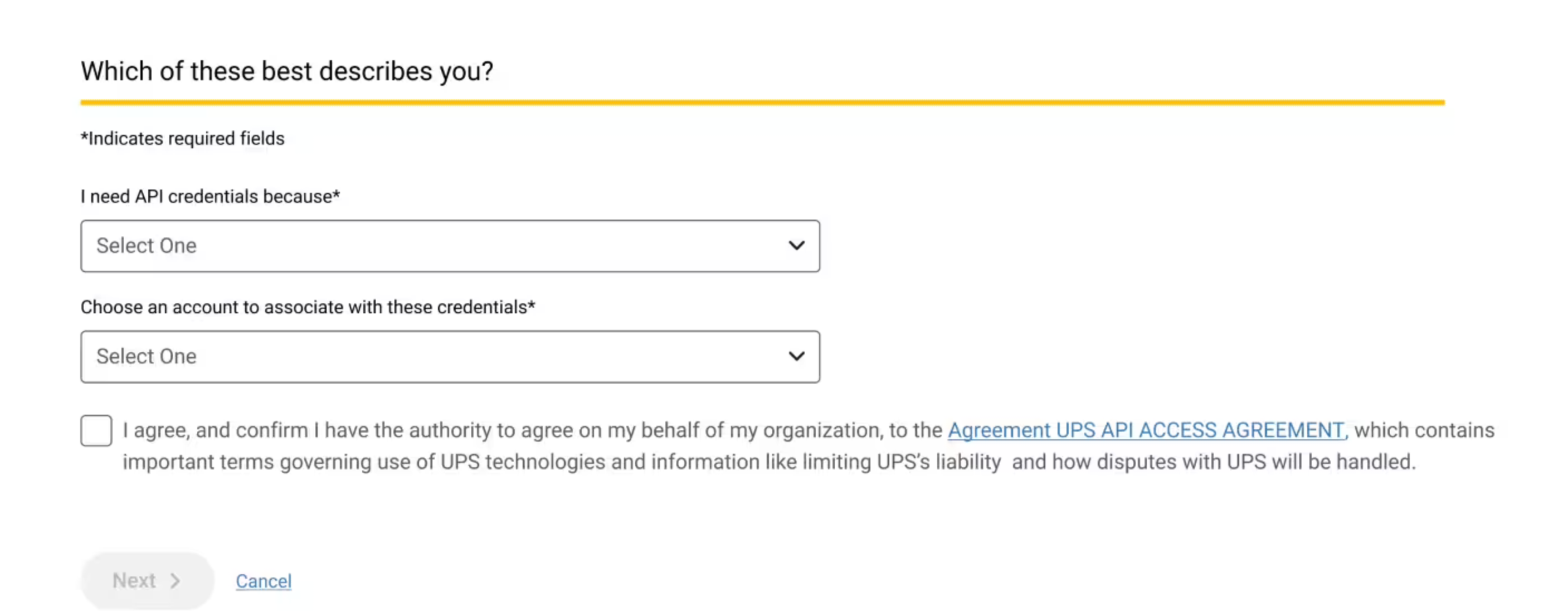This screenshot has height=611, width=1568.
Task: Click 'Select One' placeholder in first combo box
Action: tap(146, 245)
